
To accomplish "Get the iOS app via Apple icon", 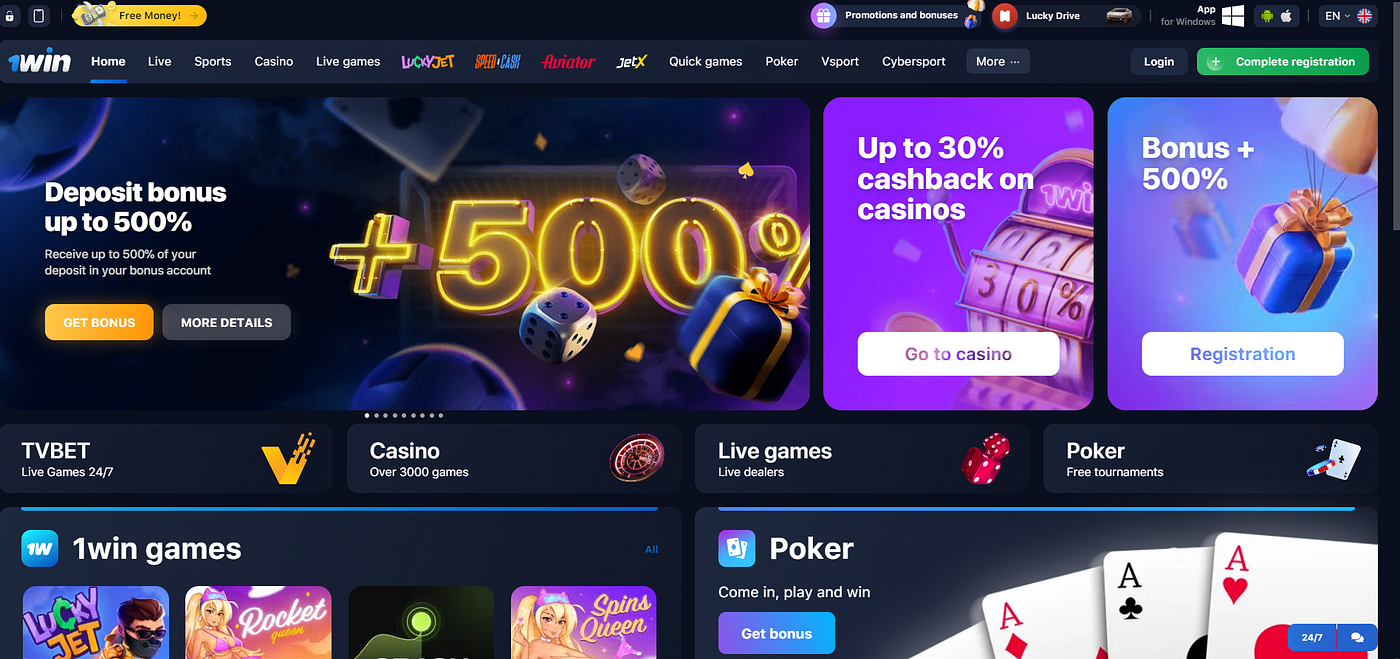I will pyautogui.click(x=1287, y=16).
